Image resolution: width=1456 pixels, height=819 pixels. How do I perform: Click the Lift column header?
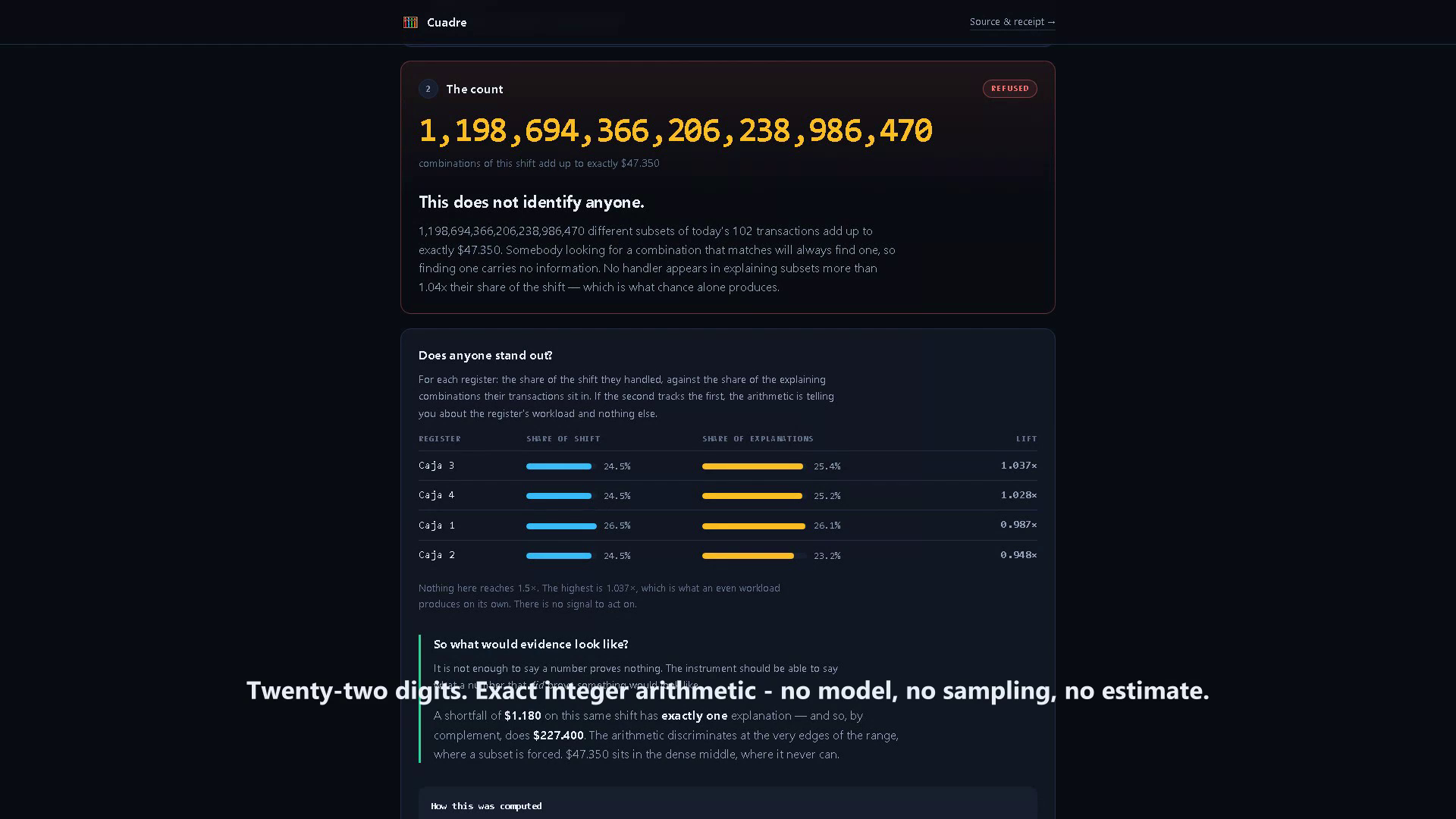click(x=1026, y=439)
